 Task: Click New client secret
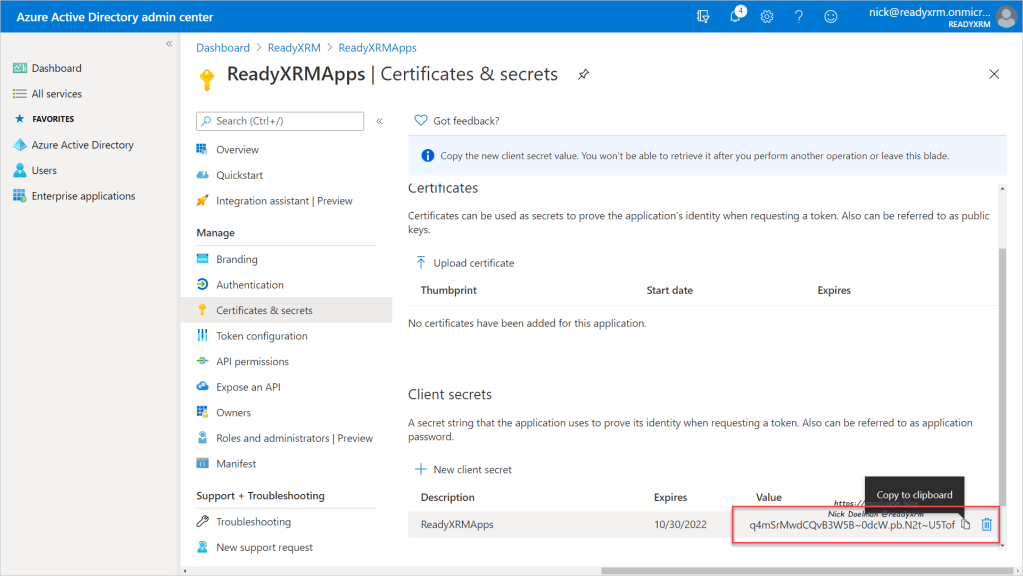point(464,469)
